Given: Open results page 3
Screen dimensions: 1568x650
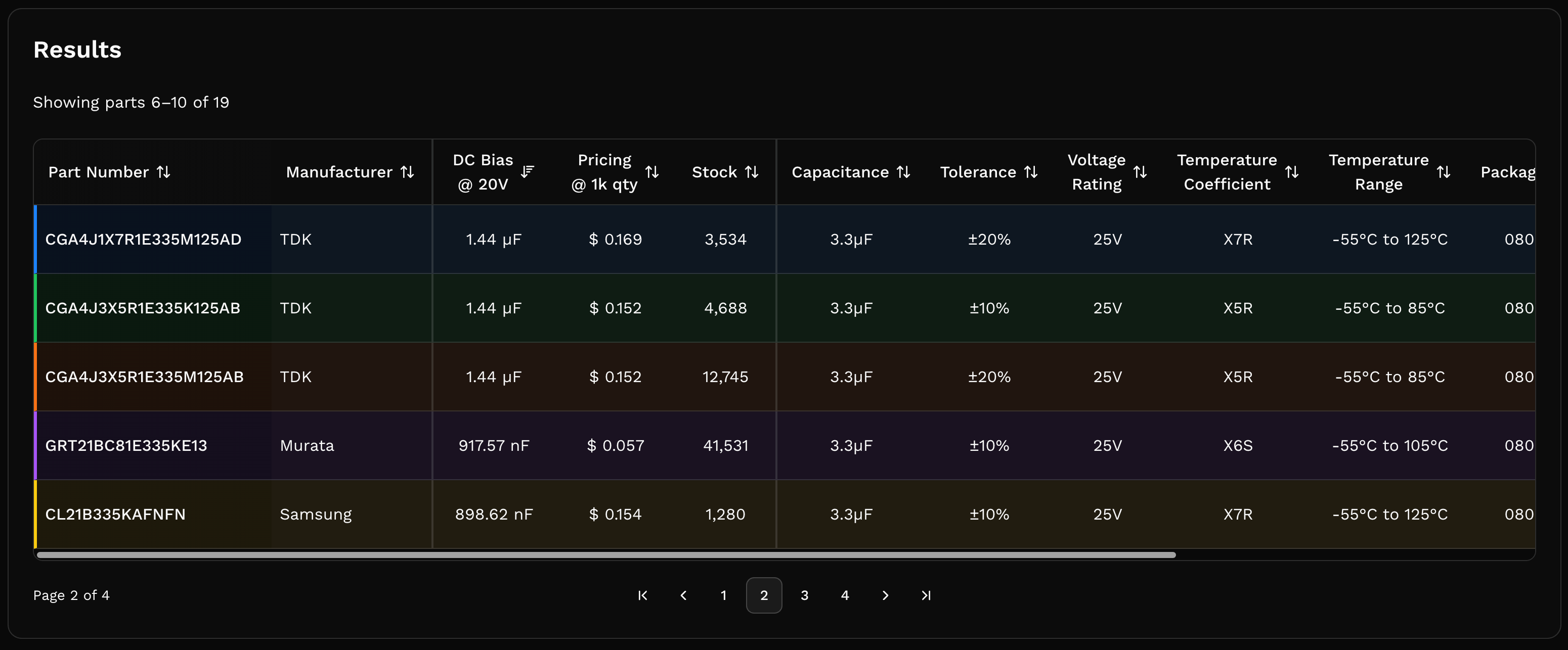Looking at the screenshot, I should pos(804,595).
